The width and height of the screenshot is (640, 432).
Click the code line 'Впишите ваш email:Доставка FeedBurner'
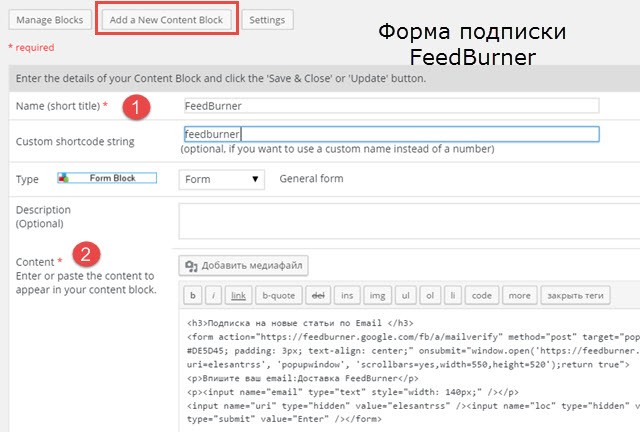[302, 378]
